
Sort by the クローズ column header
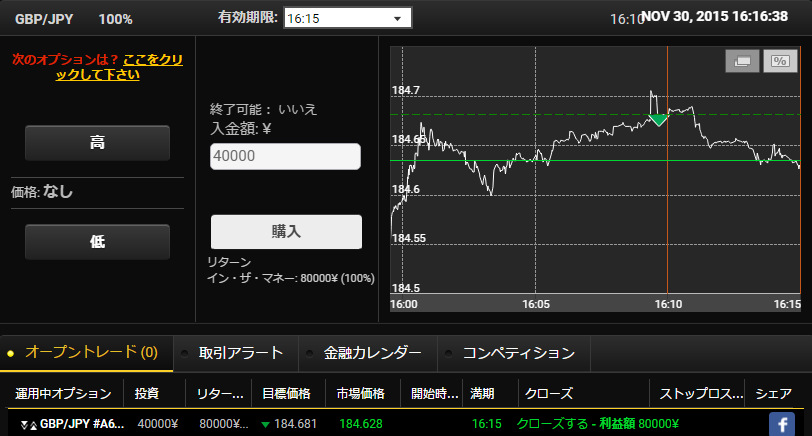click(x=549, y=394)
